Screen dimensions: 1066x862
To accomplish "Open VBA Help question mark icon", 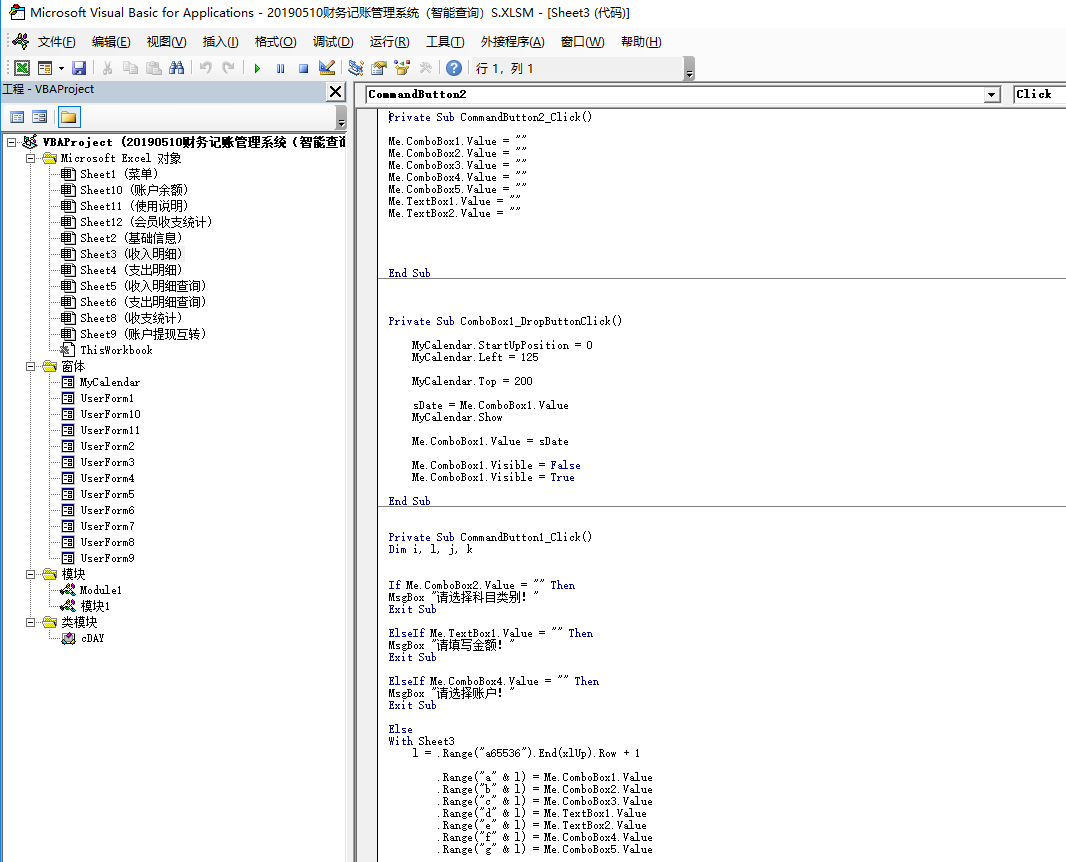I will 453,68.
